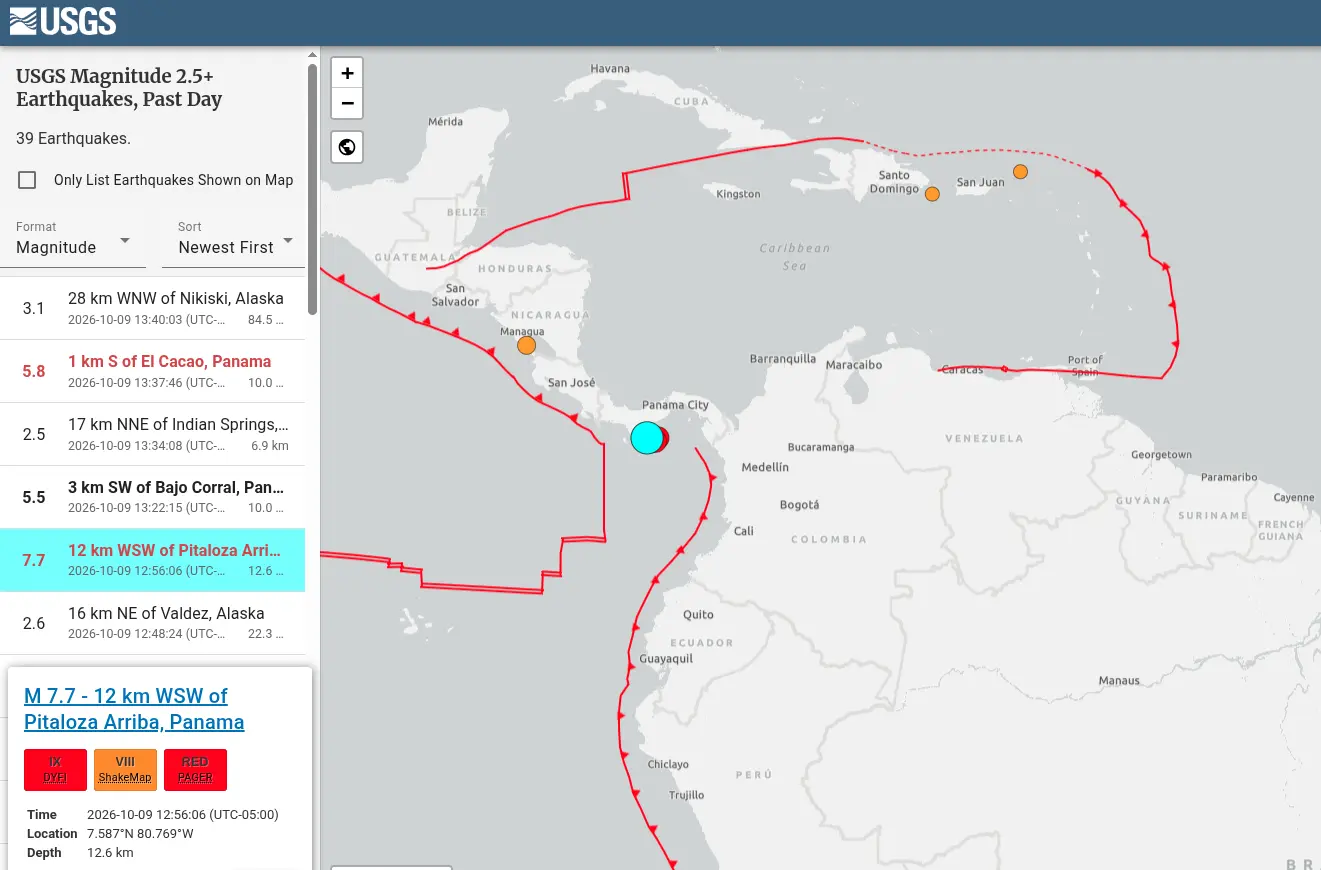This screenshot has height=870, width=1321.
Task: Click the earthquake list scrollbar
Action: tap(312, 190)
